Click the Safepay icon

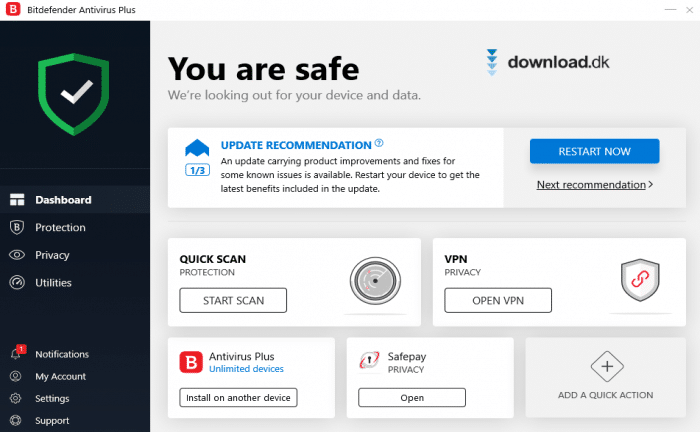tap(369, 362)
